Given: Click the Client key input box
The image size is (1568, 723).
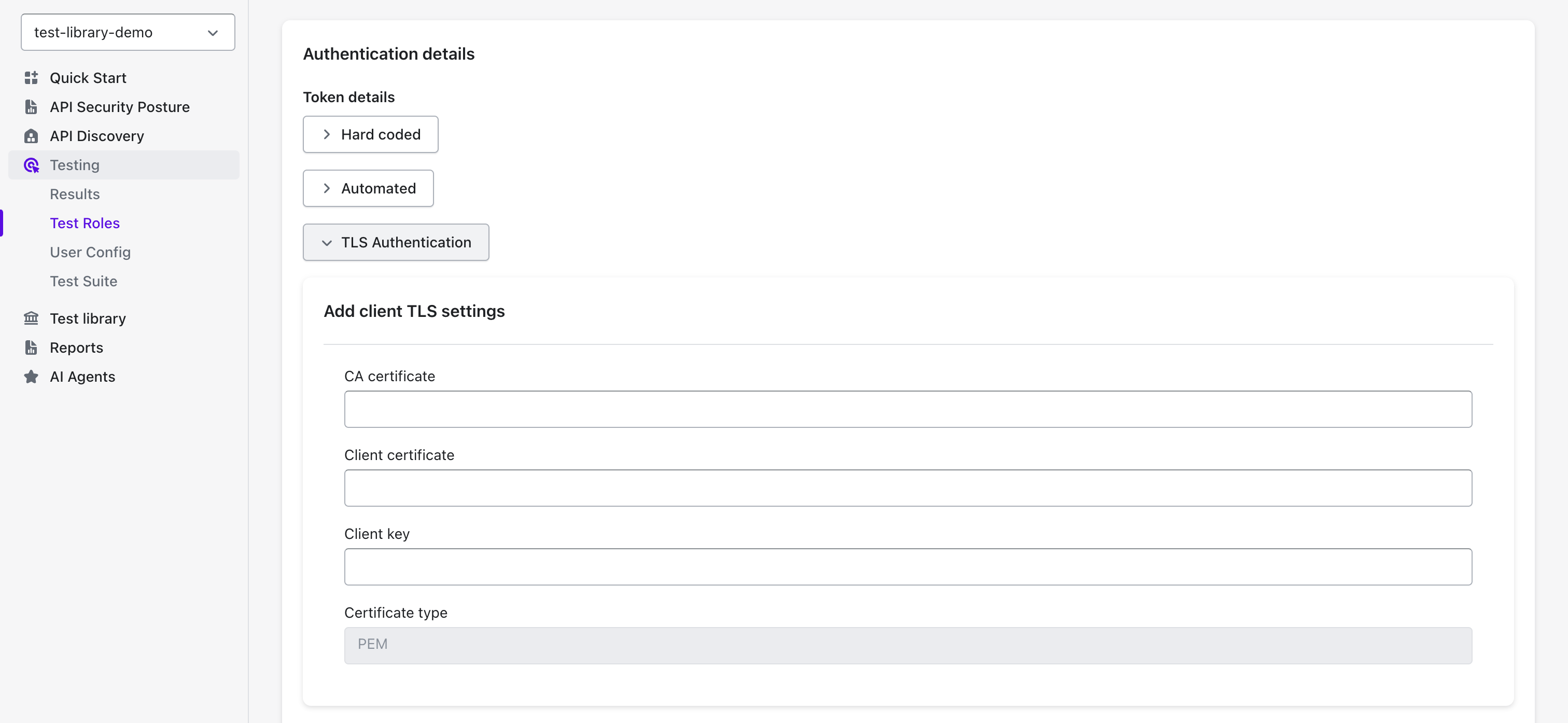Looking at the screenshot, I should [x=907, y=567].
